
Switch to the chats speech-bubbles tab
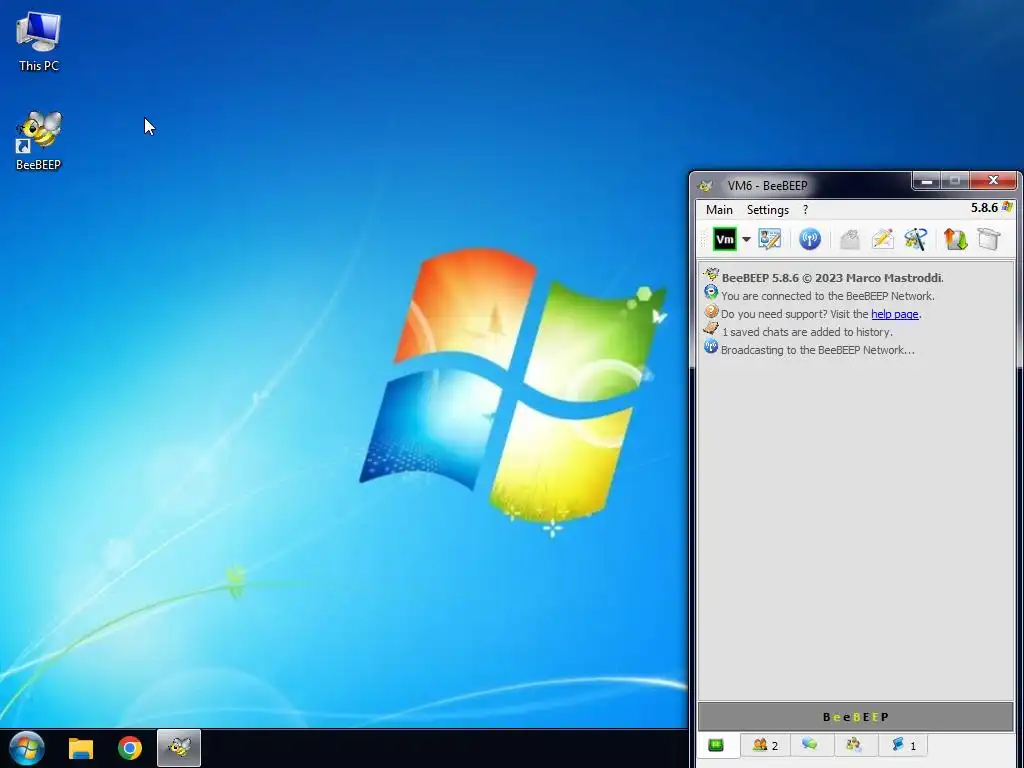(x=810, y=745)
